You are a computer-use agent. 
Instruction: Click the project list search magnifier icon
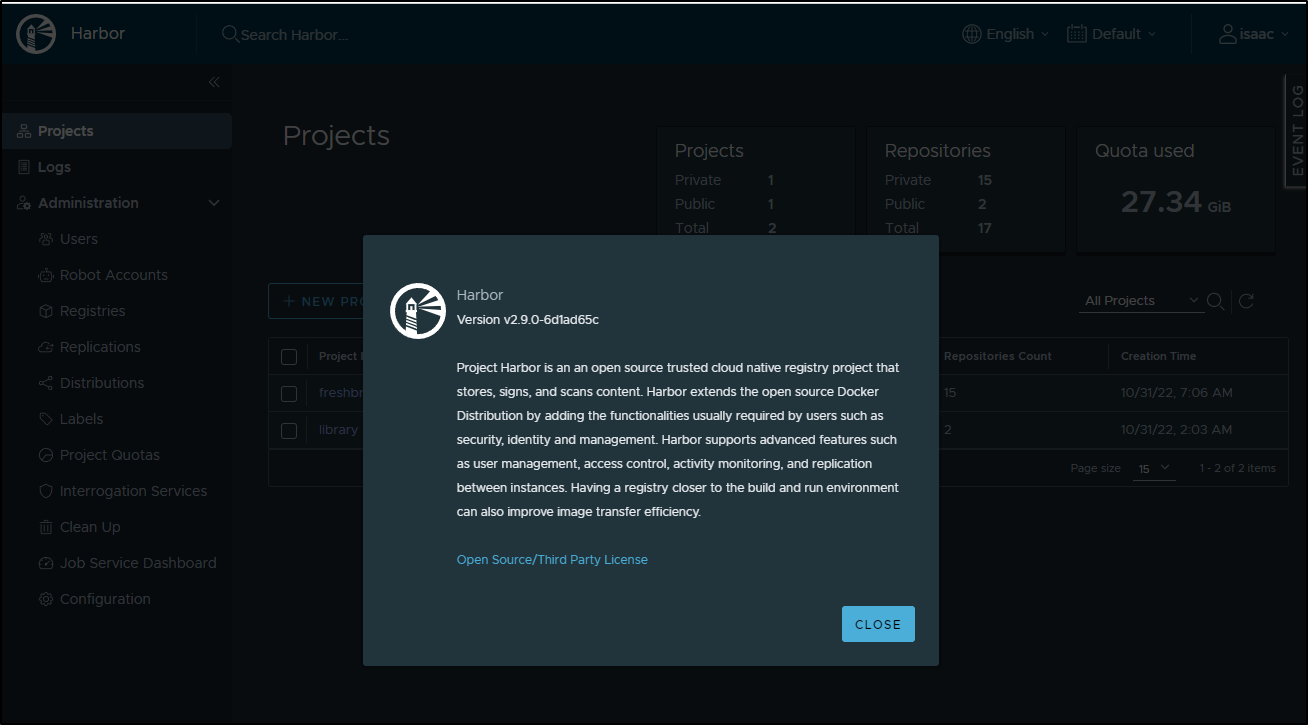[x=1216, y=301]
